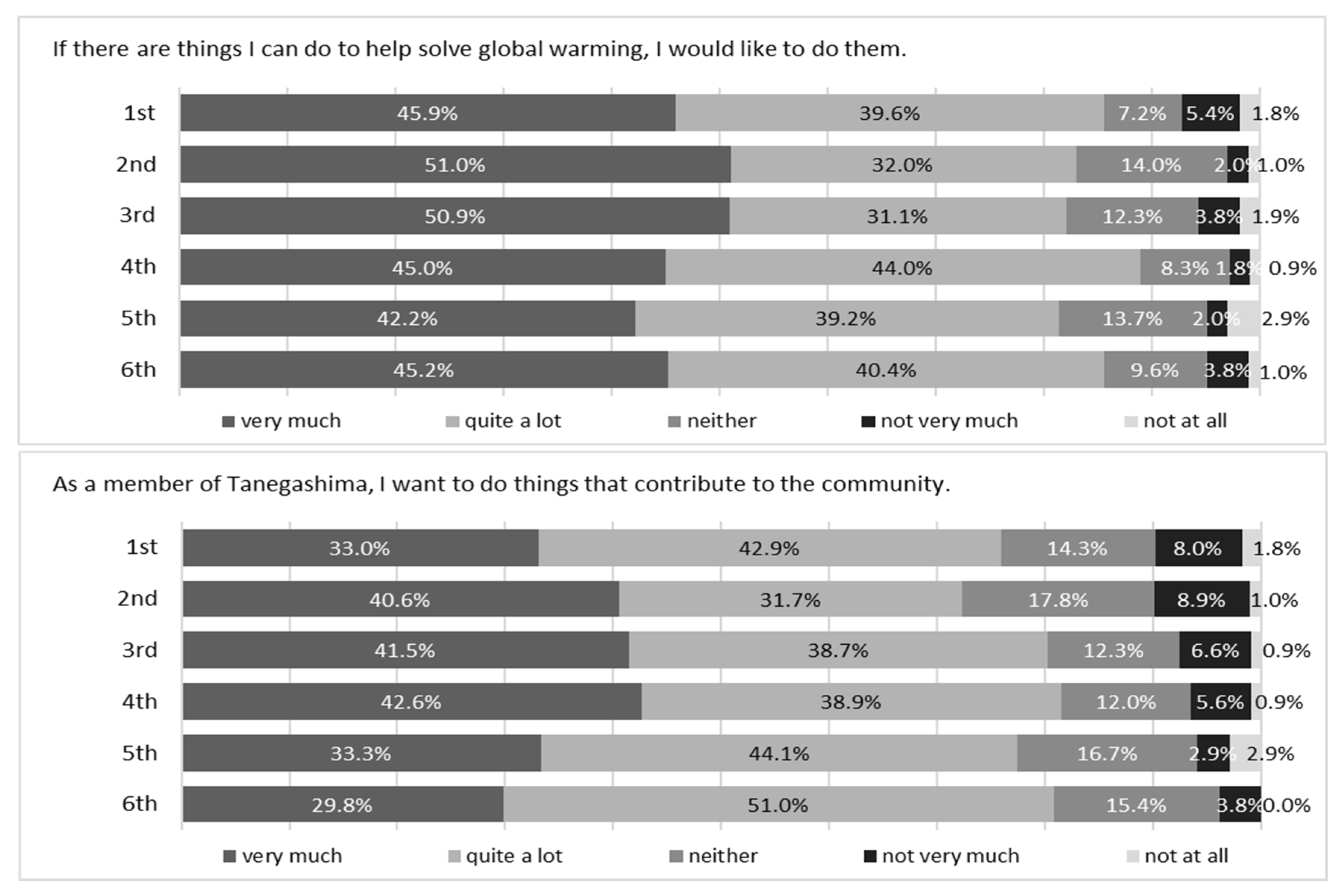Screen dimensions: 1344x896
Task: Select the 39.2% segment in 5th row
Action: click(847, 318)
